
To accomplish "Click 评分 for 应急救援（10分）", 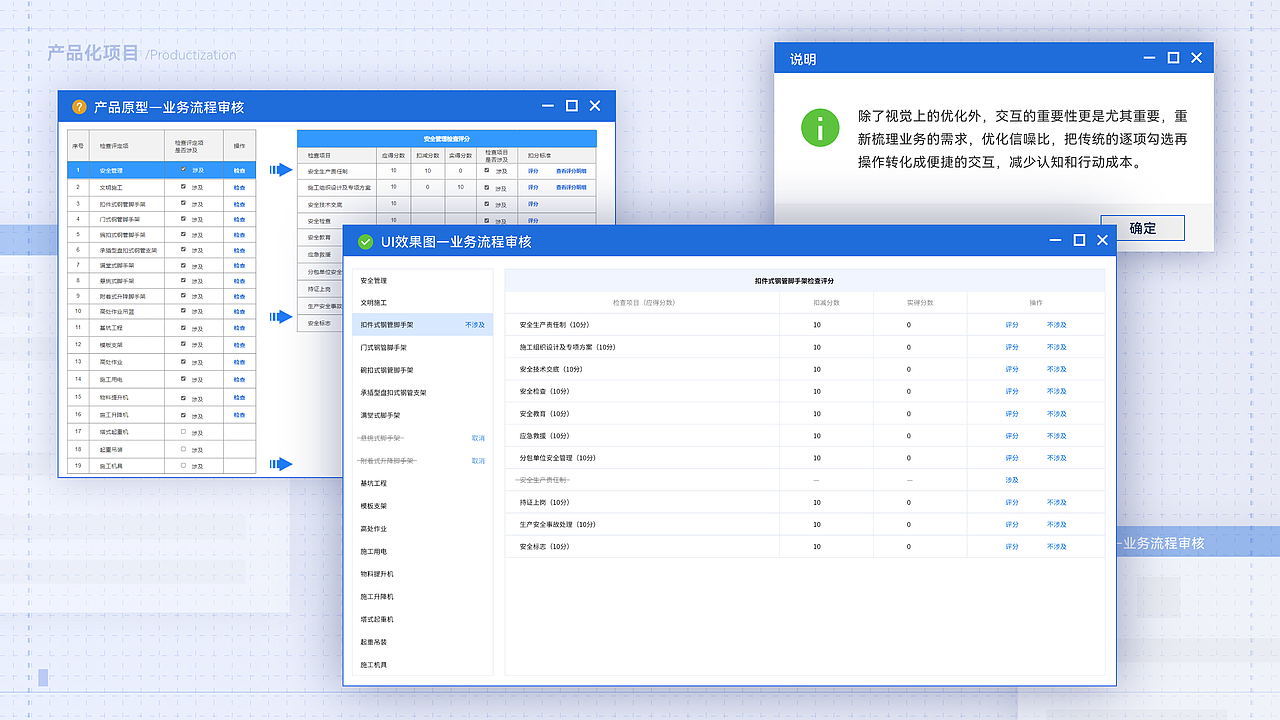I will pyautogui.click(x=1012, y=436).
